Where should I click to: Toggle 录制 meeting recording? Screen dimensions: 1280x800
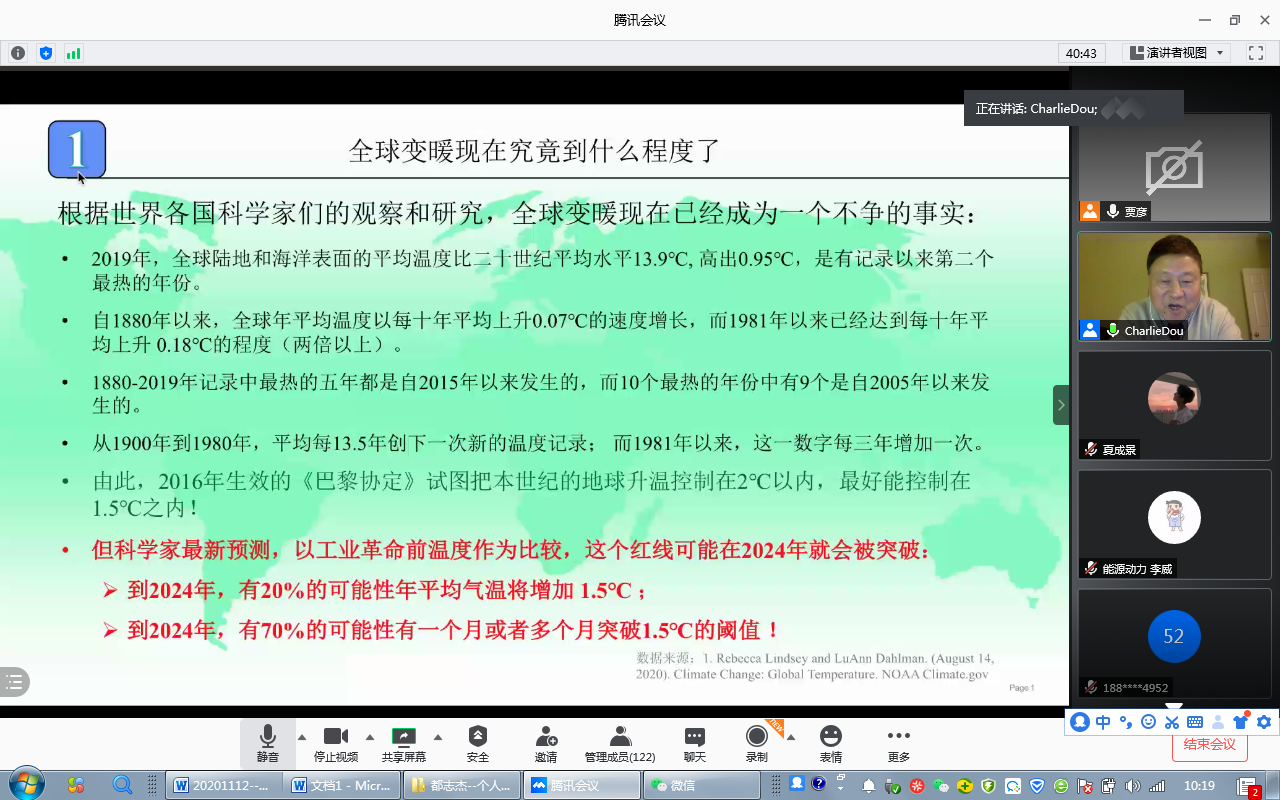(x=756, y=744)
